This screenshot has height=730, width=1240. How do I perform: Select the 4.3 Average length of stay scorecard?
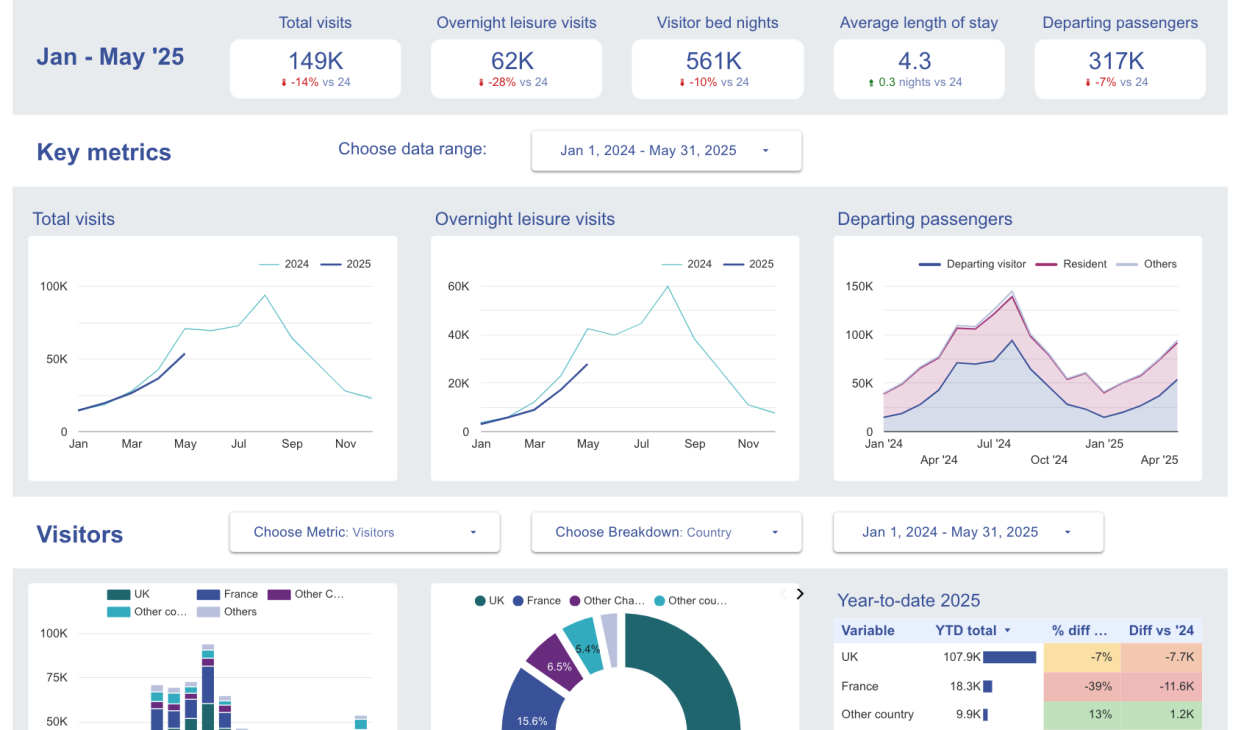click(919, 69)
